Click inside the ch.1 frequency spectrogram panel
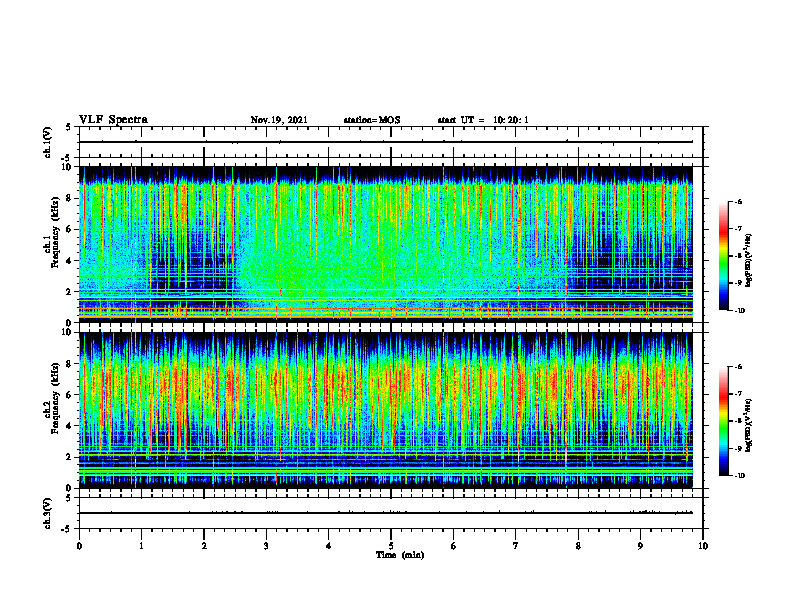The height and width of the screenshot is (612, 792). coord(386,244)
